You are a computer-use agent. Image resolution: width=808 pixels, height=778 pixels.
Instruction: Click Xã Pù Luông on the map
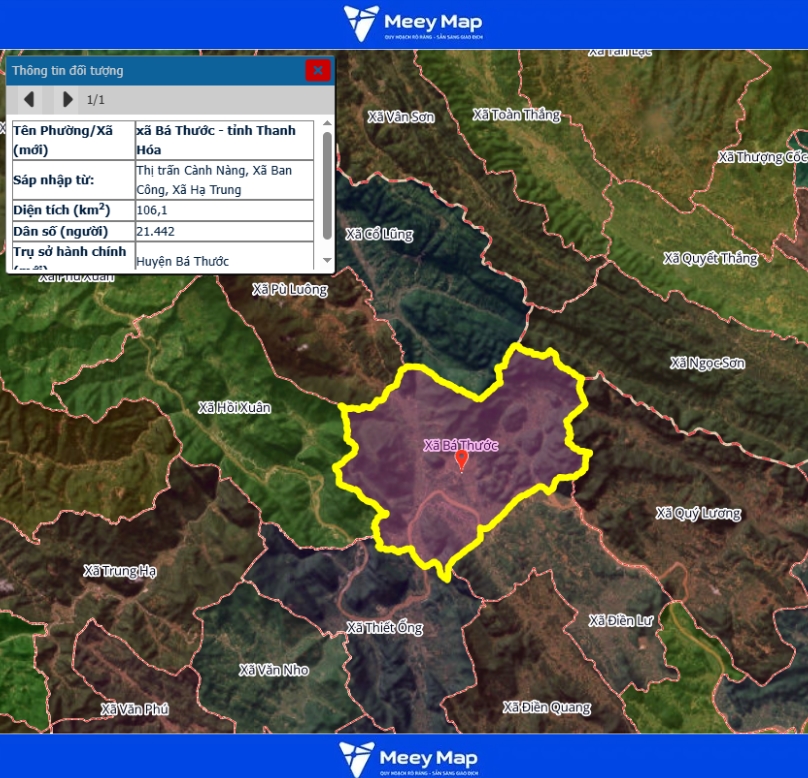click(x=289, y=289)
